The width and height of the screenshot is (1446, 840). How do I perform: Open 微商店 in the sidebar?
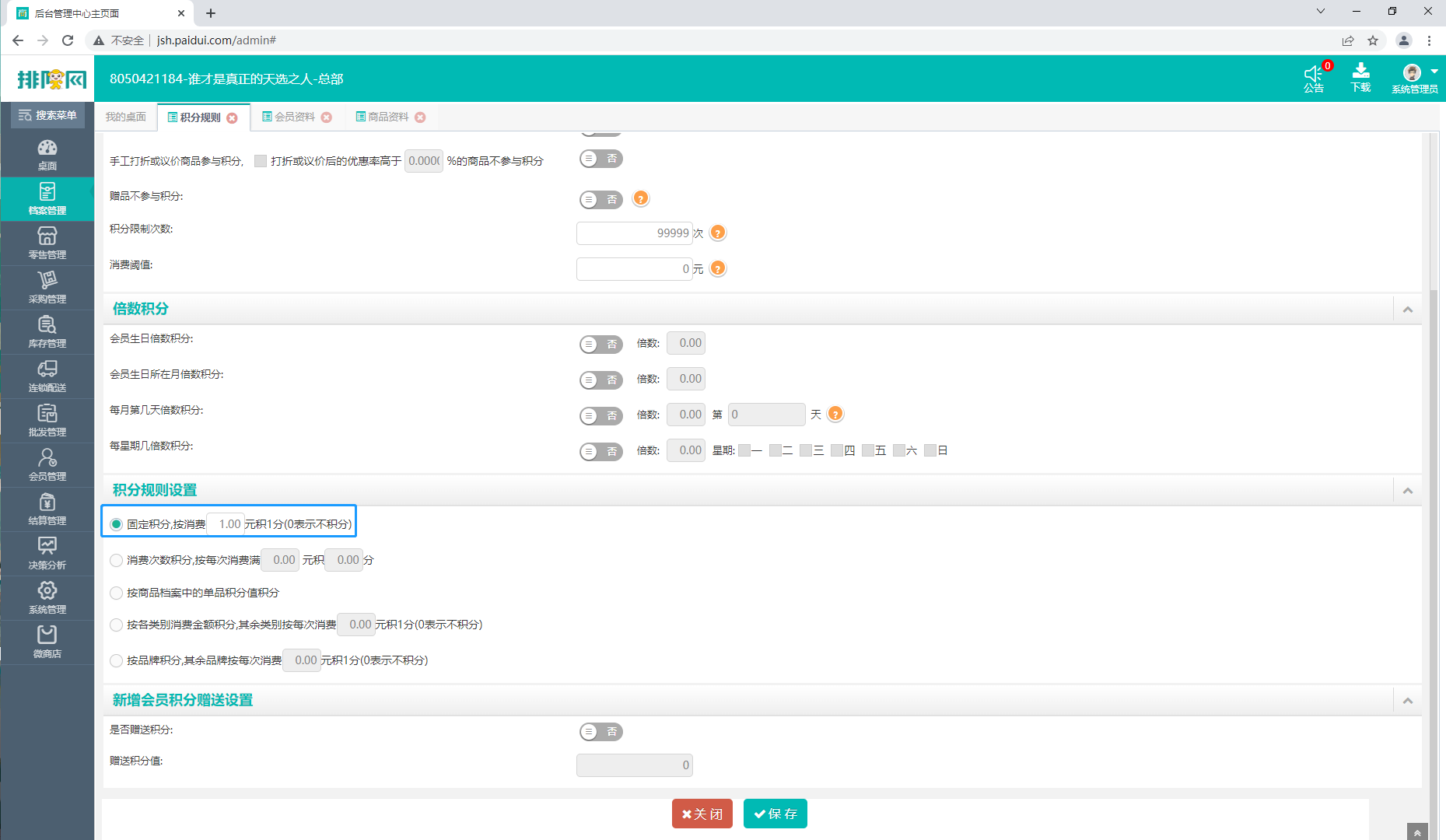47,642
